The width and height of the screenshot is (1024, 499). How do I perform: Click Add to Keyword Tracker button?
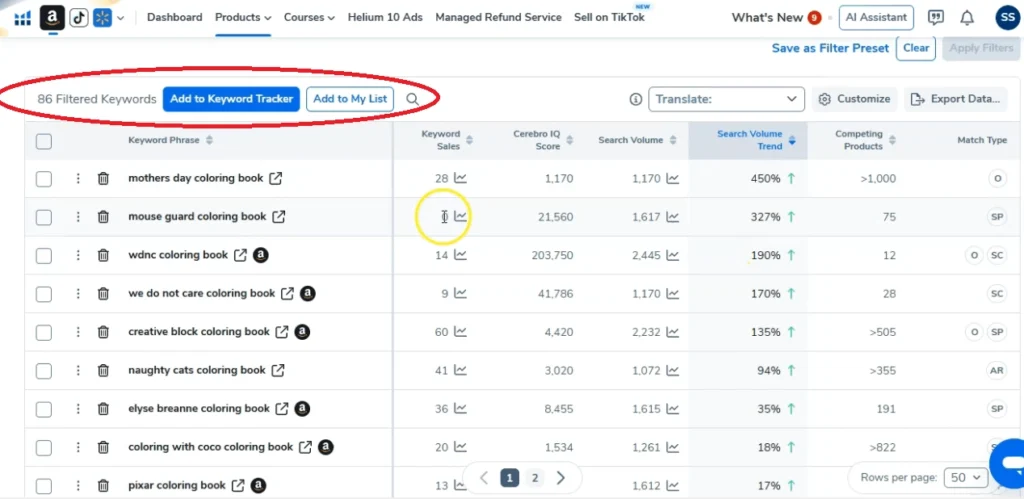click(x=231, y=99)
